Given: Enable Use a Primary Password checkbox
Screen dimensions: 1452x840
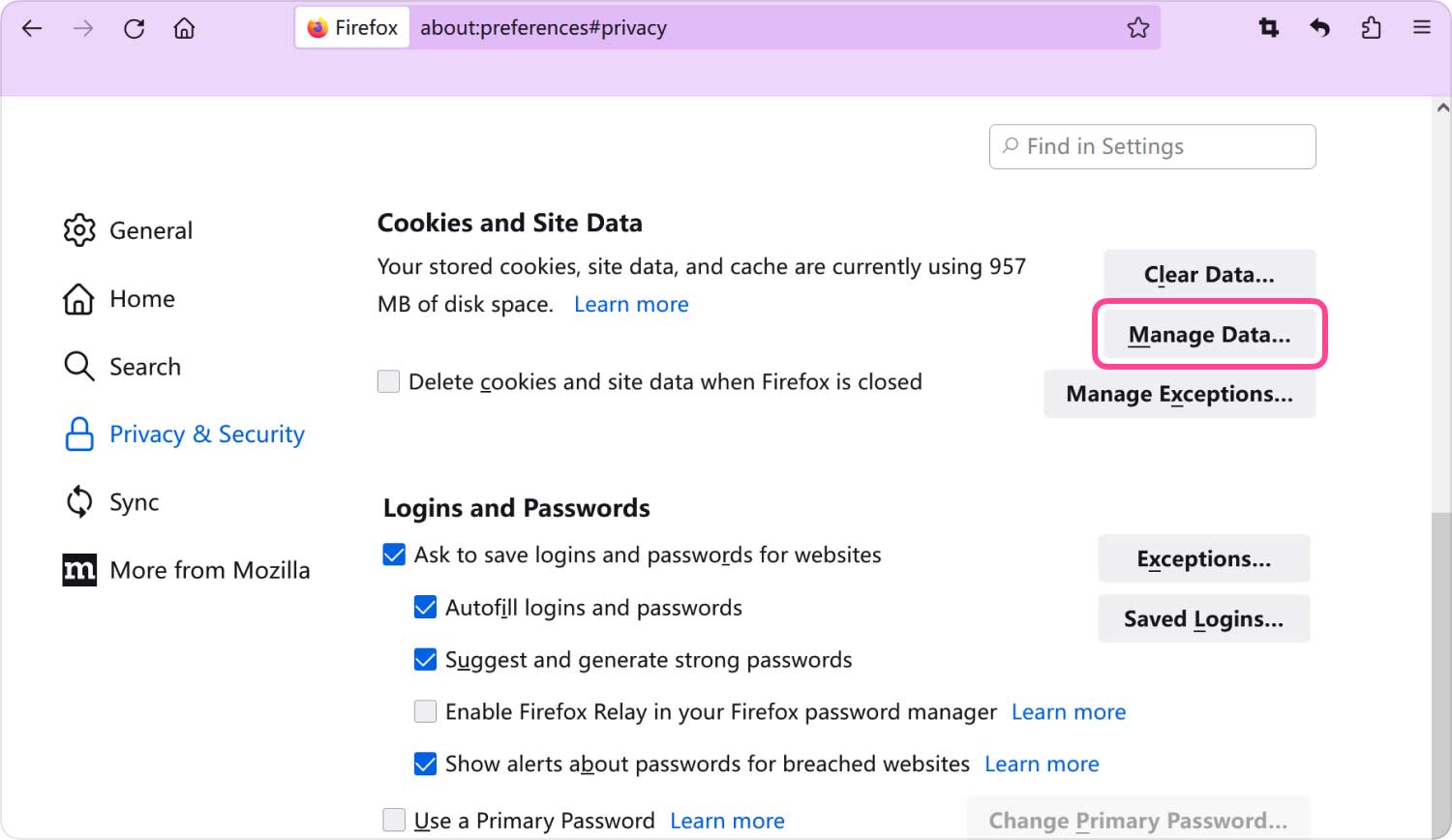Looking at the screenshot, I should [x=394, y=820].
